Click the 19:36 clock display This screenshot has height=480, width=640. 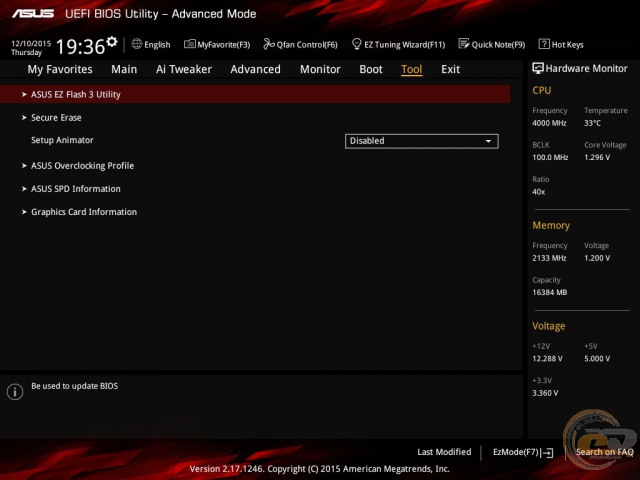pyautogui.click(x=80, y=47)
